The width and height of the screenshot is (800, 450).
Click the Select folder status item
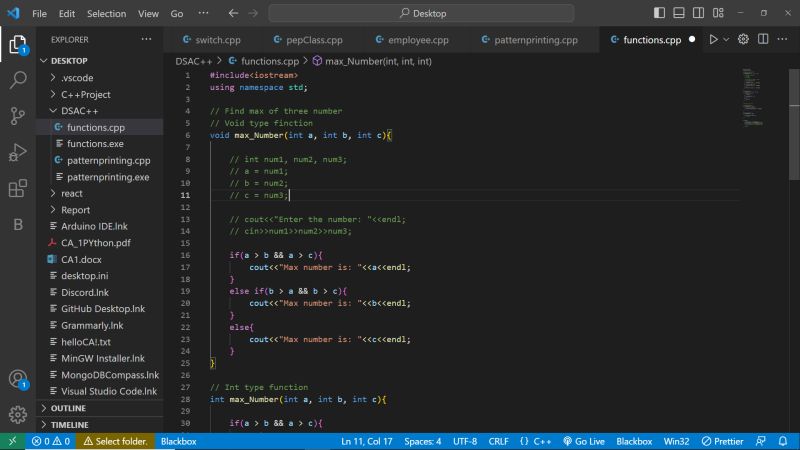pyautogui.click(x=115, y=441)
